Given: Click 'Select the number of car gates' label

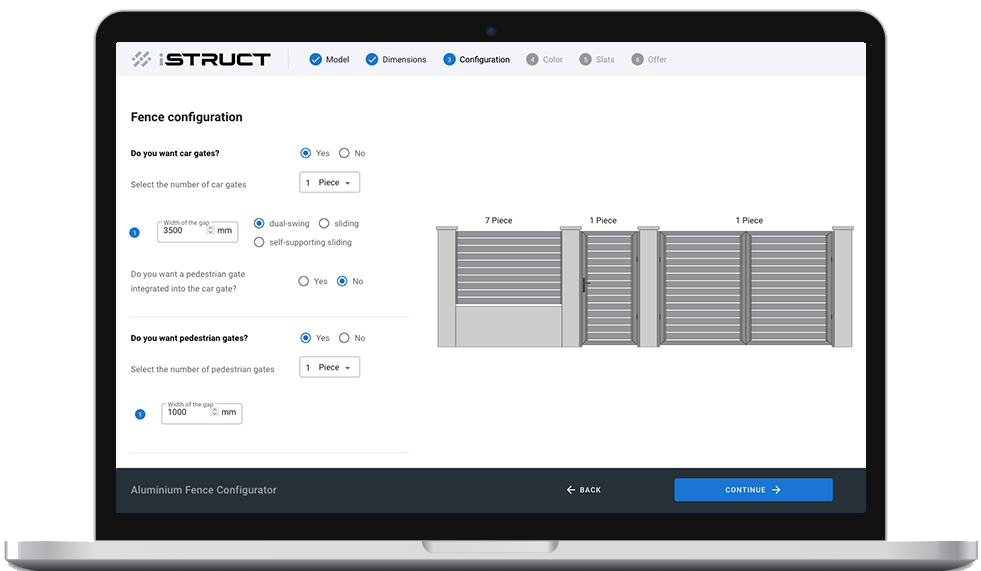Looking at the screenshot, I should pyautogui.click(x=188, y=184).
